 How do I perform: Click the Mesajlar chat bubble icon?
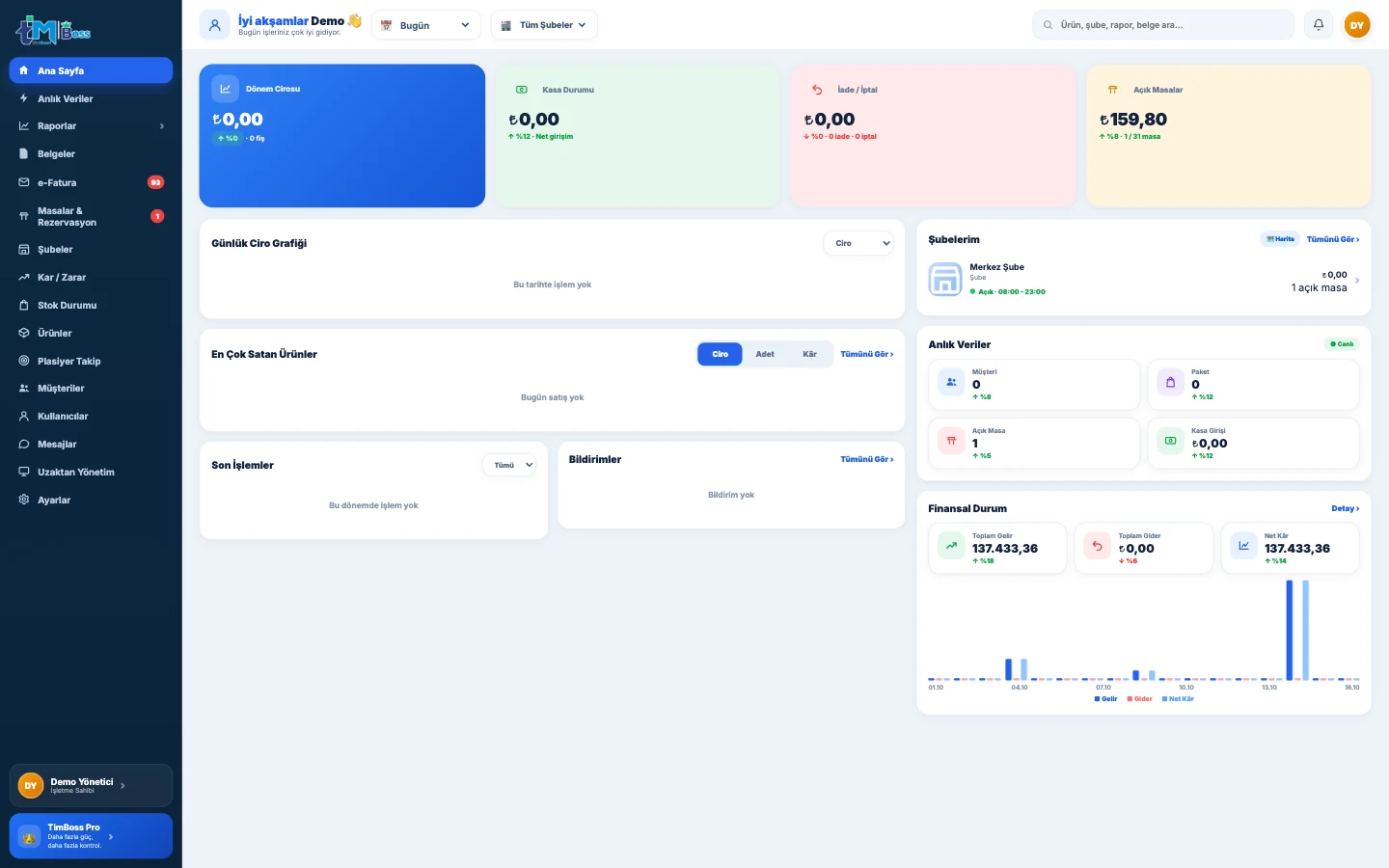click(24, 444)
